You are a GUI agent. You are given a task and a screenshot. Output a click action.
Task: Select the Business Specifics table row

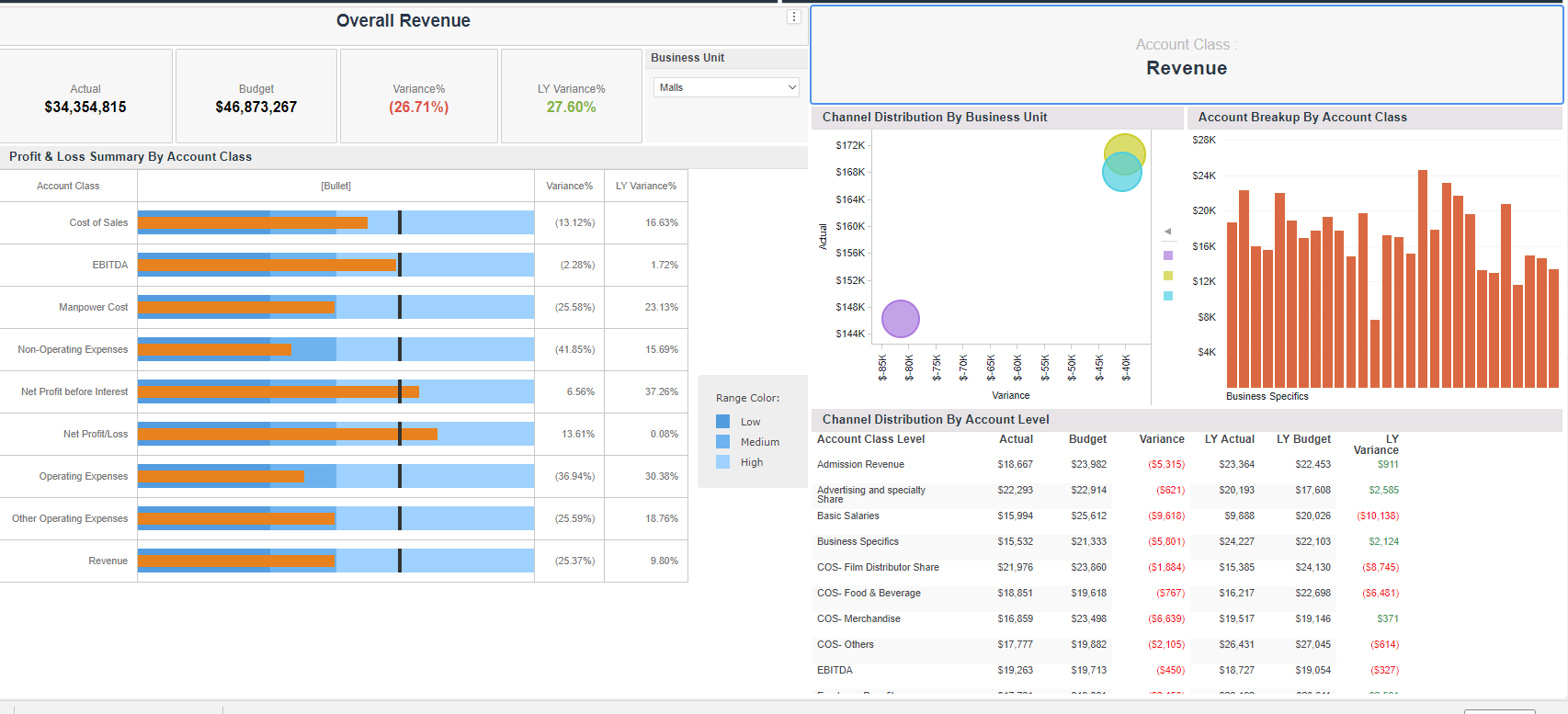click(1108, 542)
